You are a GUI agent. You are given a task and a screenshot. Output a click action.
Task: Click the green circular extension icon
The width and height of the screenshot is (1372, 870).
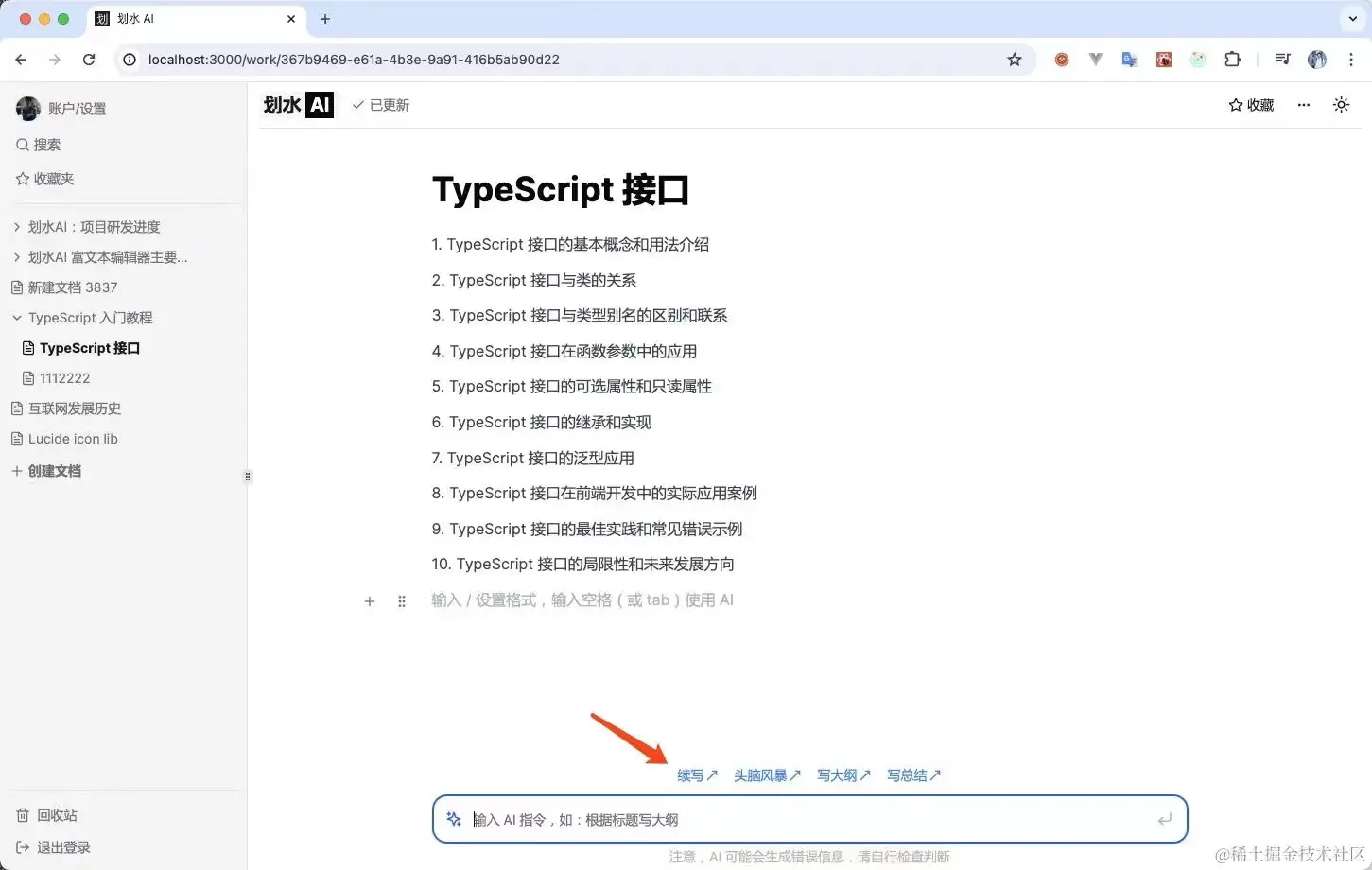pyautogui.click(x=1198, y=60)
